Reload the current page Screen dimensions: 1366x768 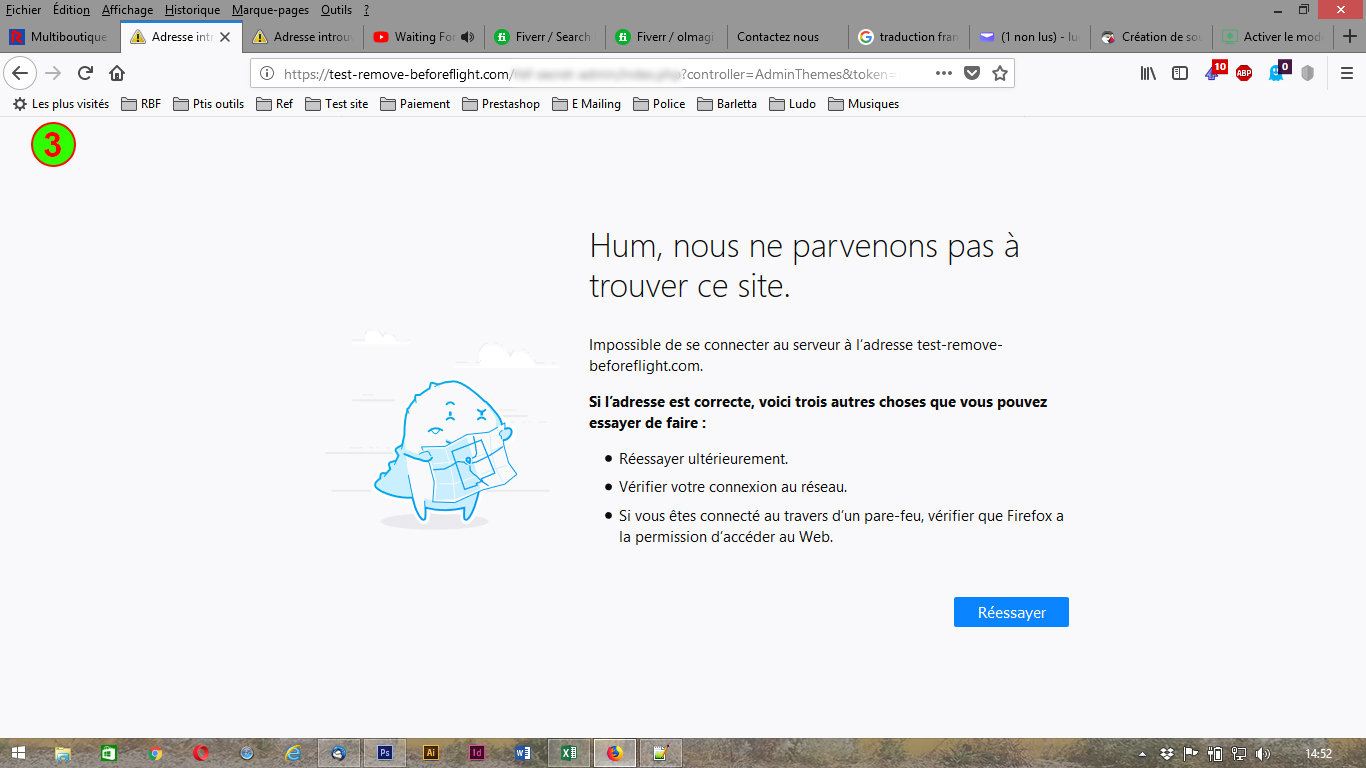86,73
